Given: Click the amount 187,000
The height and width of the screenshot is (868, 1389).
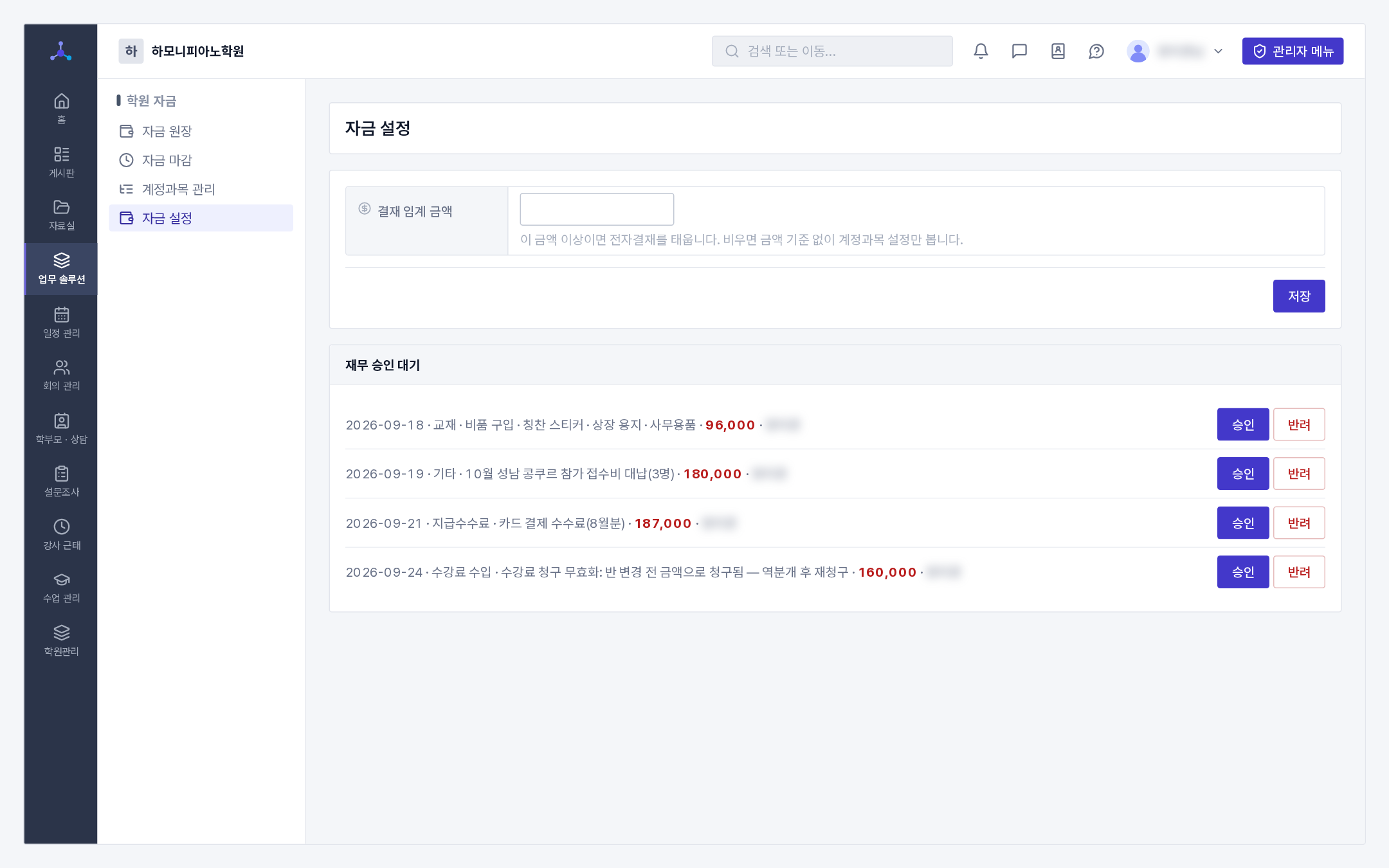Looking at the screenshot, I should coord(663,523).
